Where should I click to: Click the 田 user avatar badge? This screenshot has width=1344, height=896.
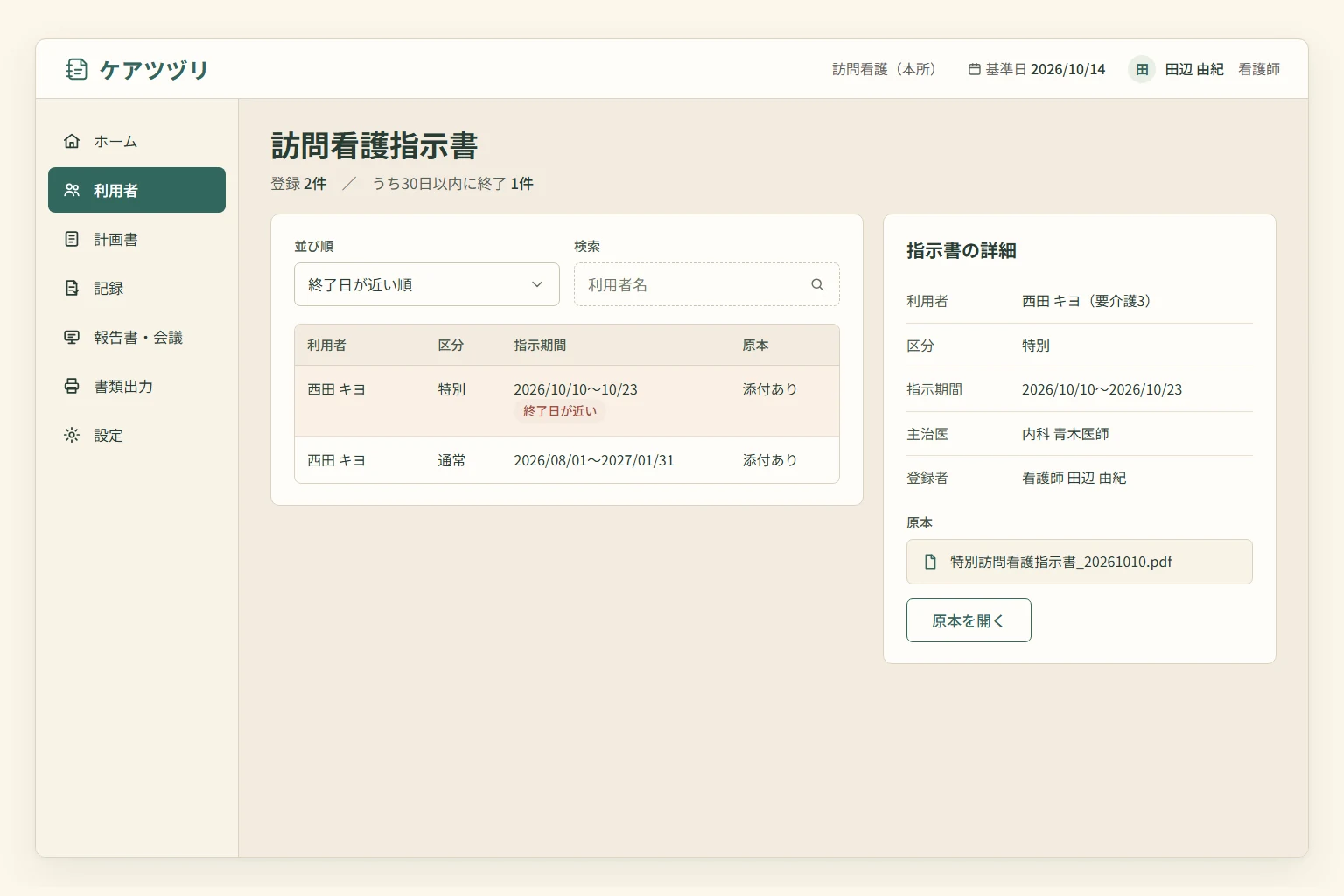pos(1142,69)
